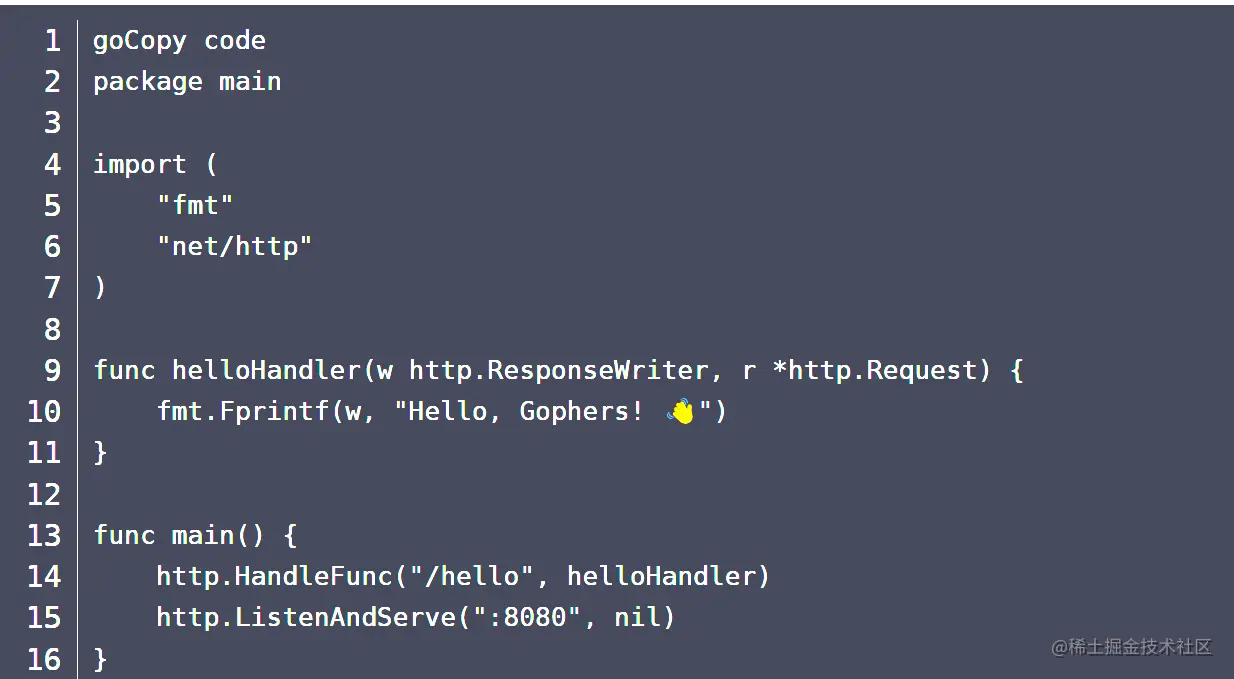Screen dimensions: 1234x679
Task: Click line number 16 in the gutter
Action: pos(44,660)
